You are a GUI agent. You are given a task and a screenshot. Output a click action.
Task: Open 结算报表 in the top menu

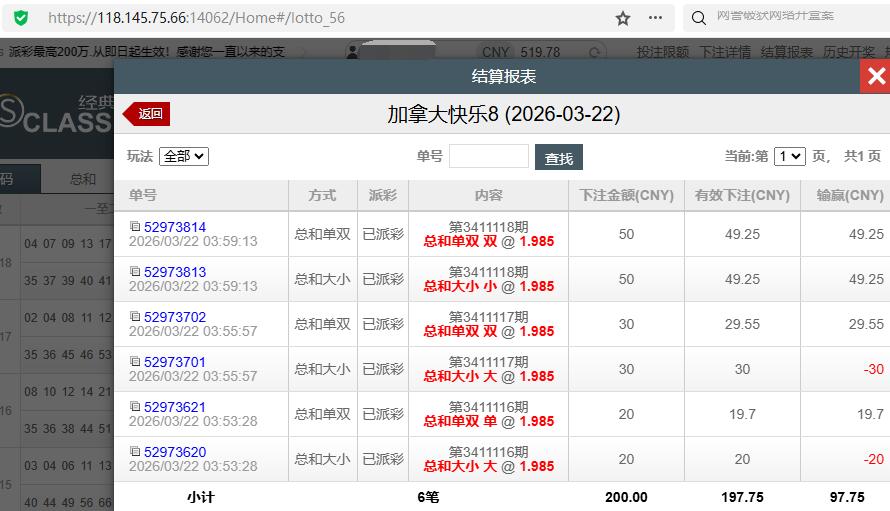tap(787, 52)
